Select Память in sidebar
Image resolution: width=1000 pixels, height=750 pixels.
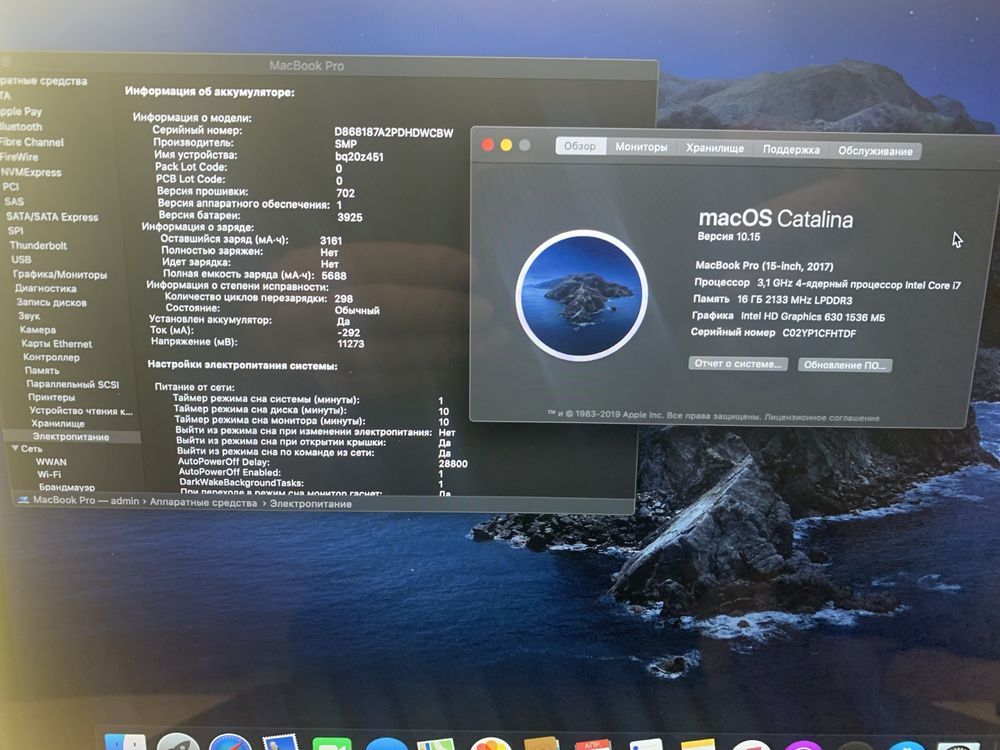pyautogui.click(x=42, y=370)
